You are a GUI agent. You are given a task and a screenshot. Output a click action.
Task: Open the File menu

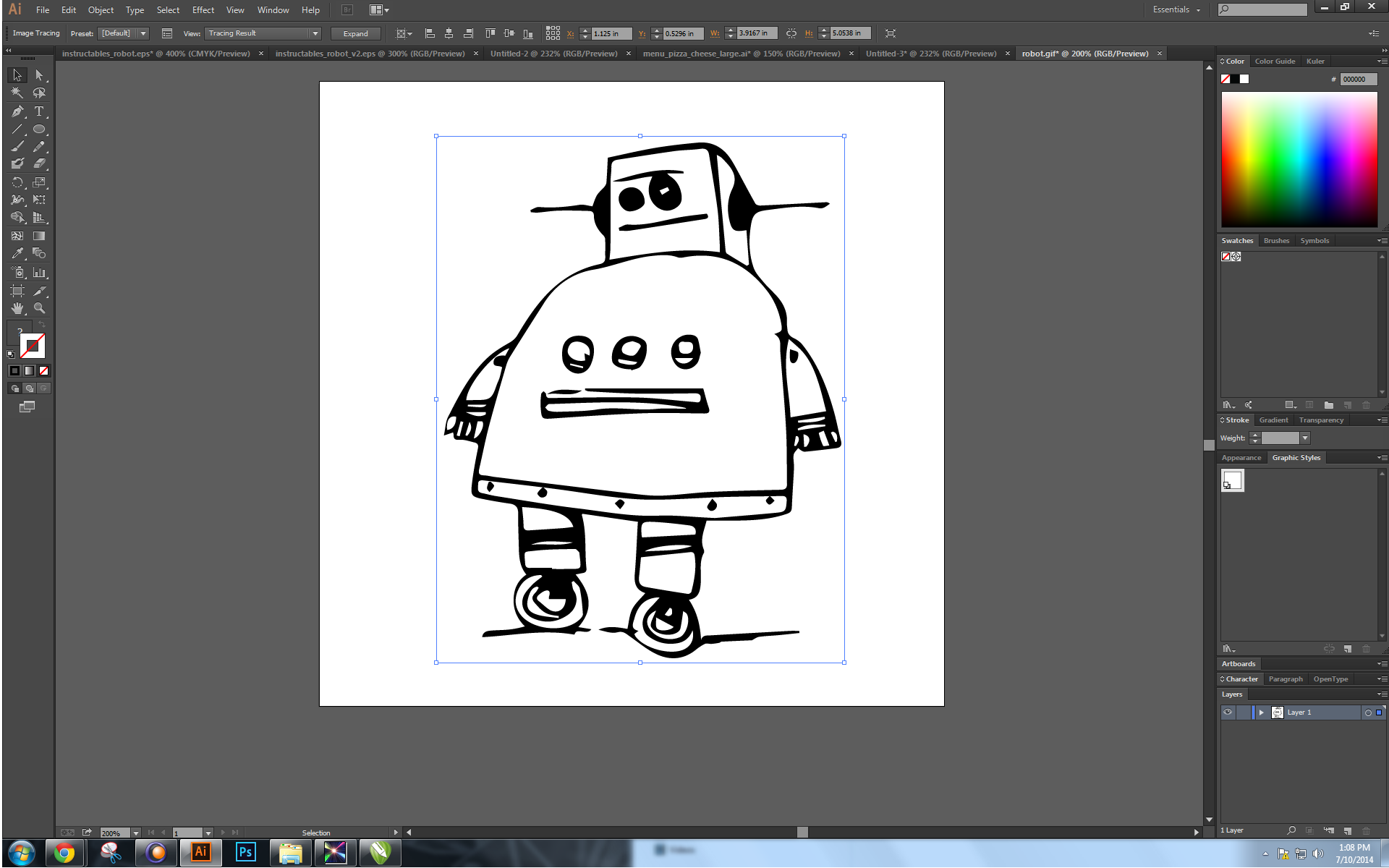coord(43,10)
